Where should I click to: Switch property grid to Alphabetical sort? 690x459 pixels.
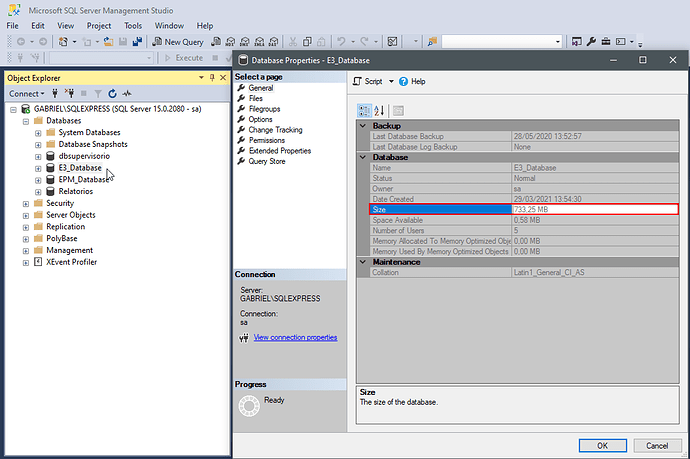click(x=379, y=110)
